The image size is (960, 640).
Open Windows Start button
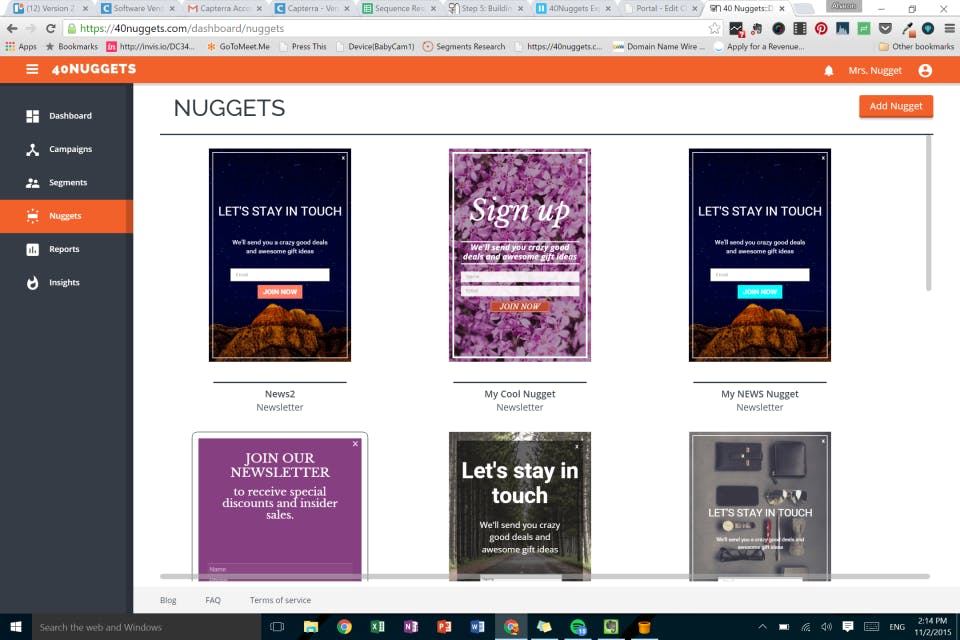point(16,627)
